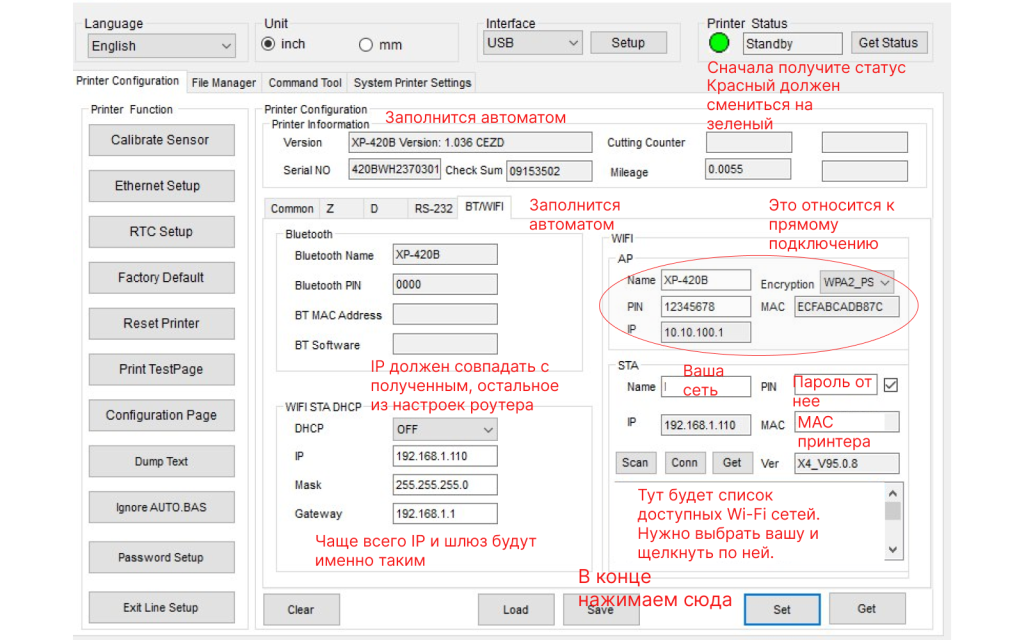Select the mm unit radio button
Image resolution: width=1024 pixels, height=640 pixels.
(x=365, y=45)
